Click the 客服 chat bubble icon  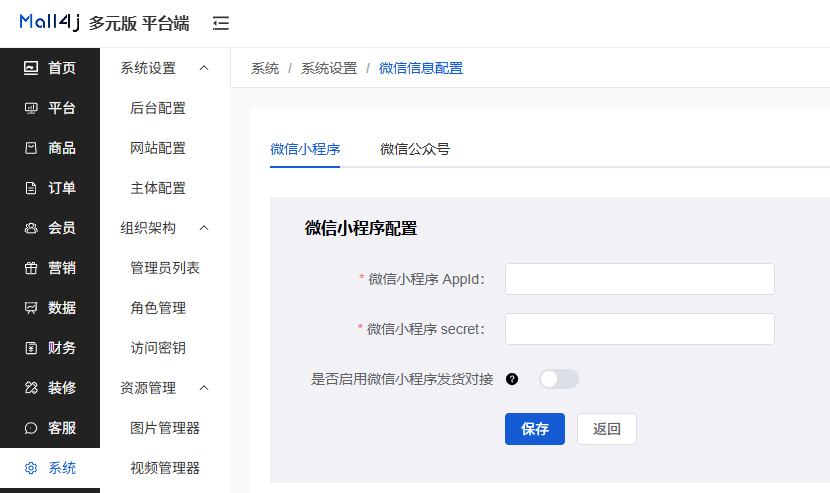(31, 428)
